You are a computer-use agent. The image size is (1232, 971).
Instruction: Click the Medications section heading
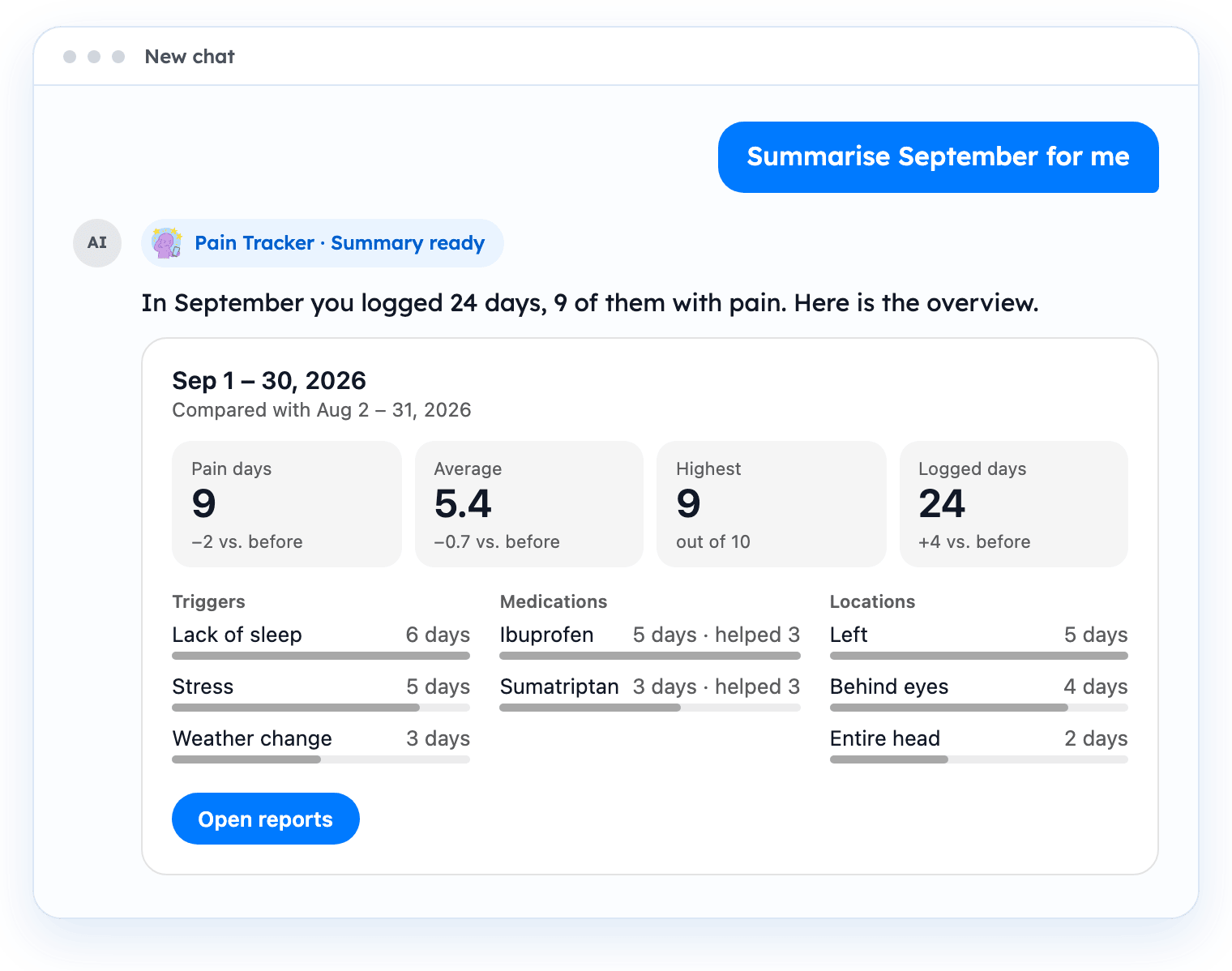(x=554, y=601)
